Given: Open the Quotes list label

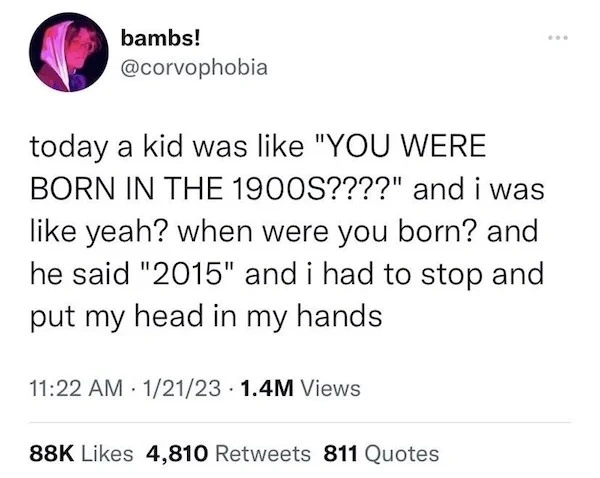Looking at the screenshot, I should point(402,454).
